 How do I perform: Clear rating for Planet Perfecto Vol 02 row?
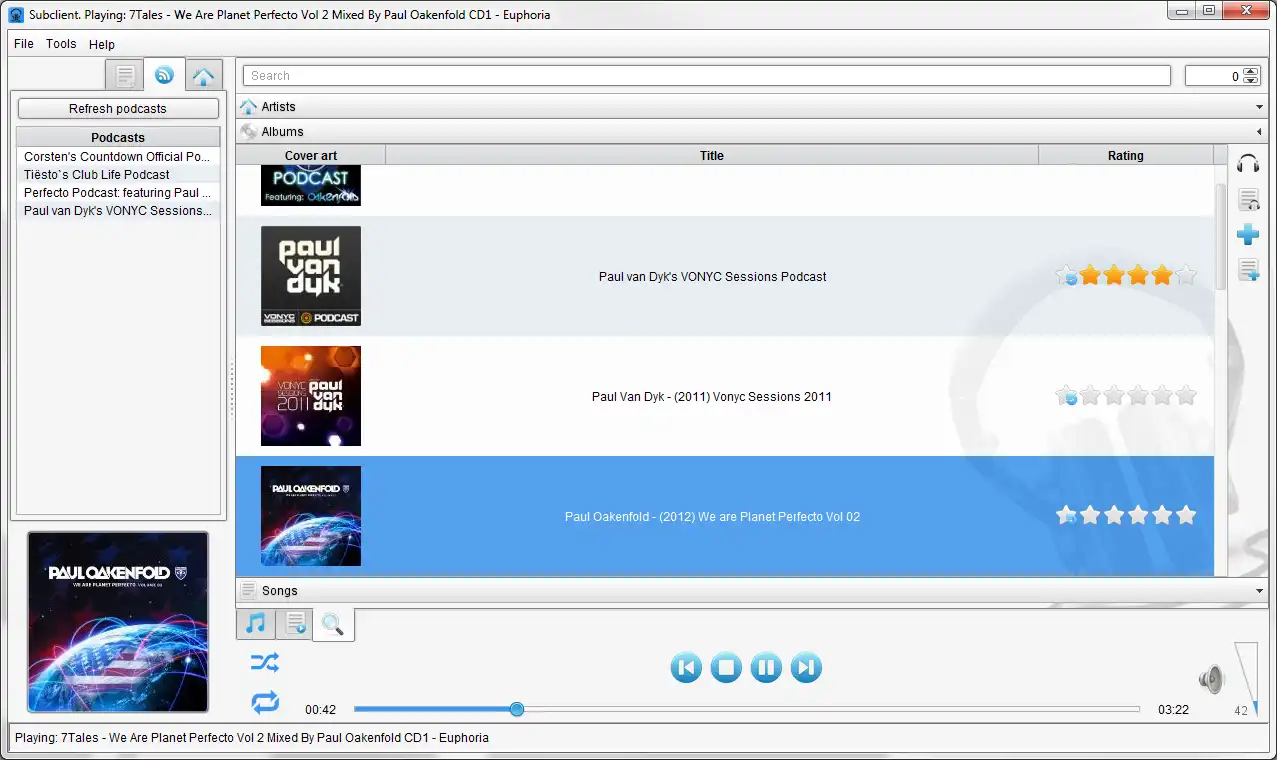(1066, 515)
